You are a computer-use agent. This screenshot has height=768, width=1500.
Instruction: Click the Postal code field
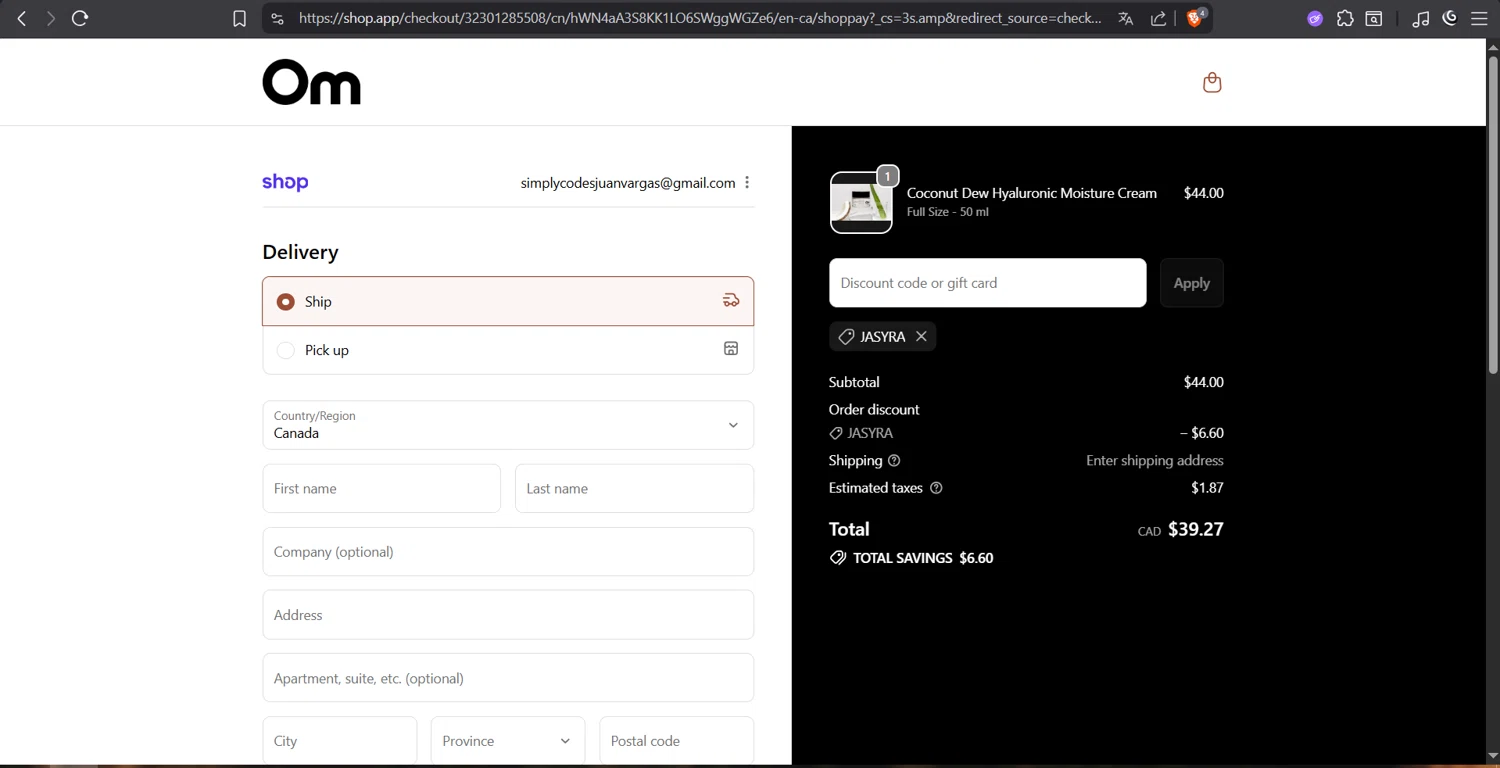(676, 741)
